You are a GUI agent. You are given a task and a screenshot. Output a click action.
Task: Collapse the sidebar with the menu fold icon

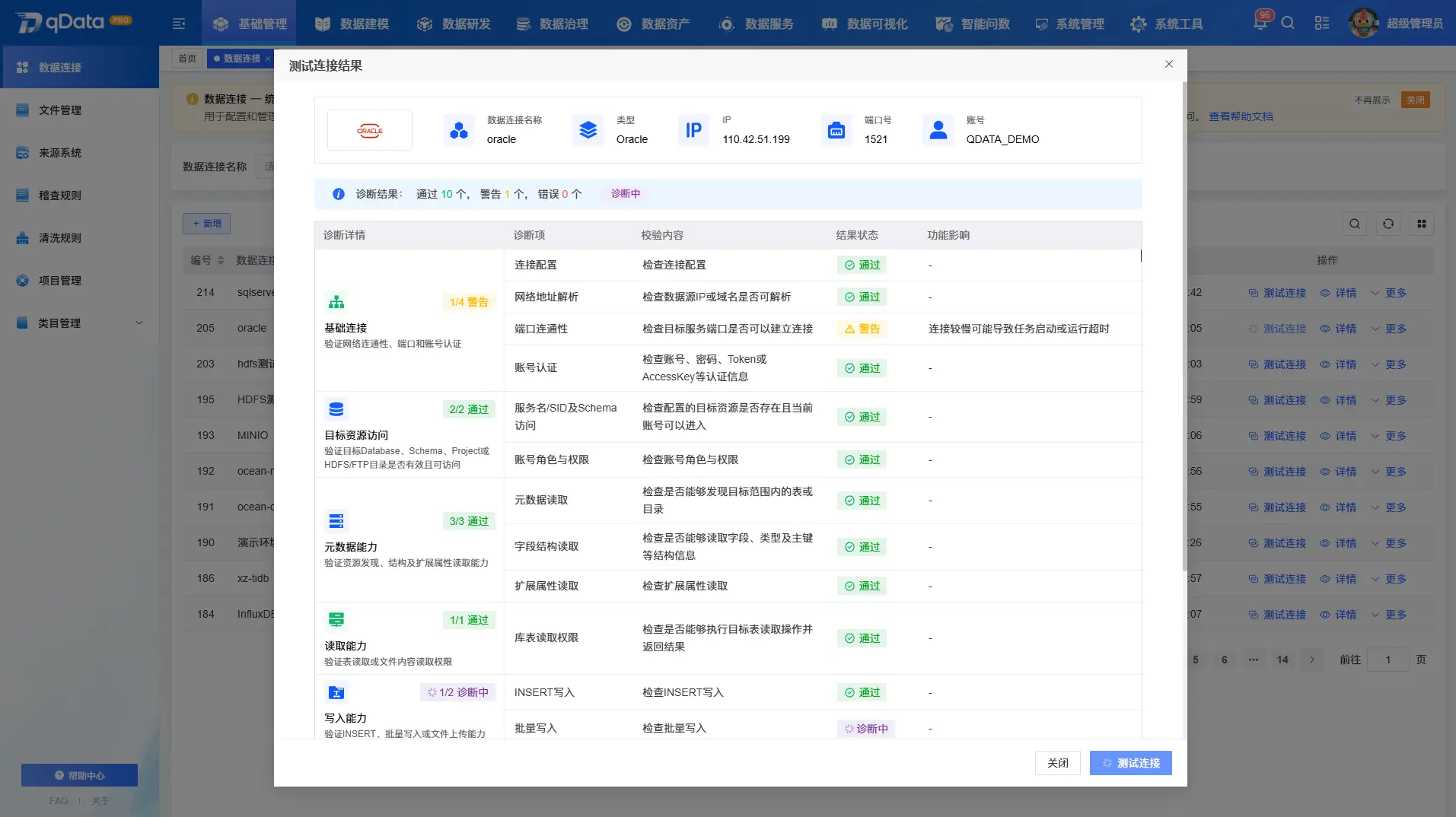click(179, 24)
